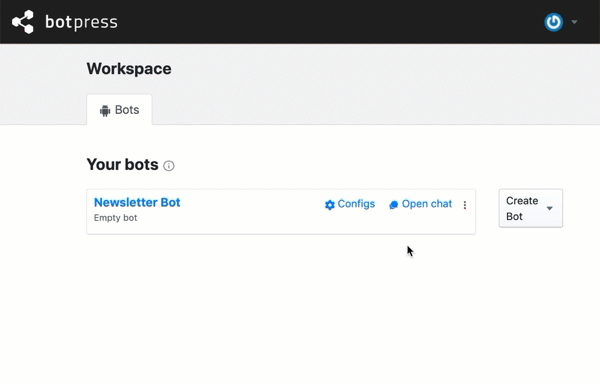
Task: Click the Empty bot description text
Action: click(116, 218)
